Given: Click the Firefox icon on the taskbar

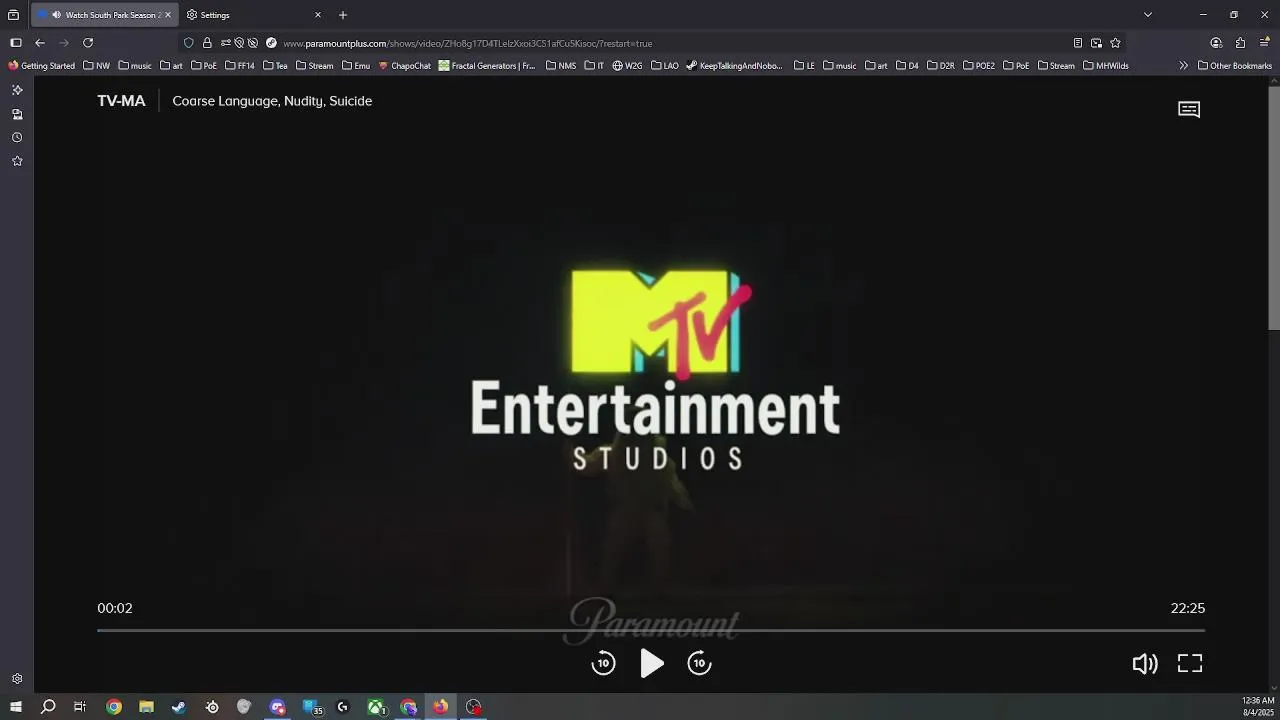Looking at the screenshot, I should click(x=441, y=707).
